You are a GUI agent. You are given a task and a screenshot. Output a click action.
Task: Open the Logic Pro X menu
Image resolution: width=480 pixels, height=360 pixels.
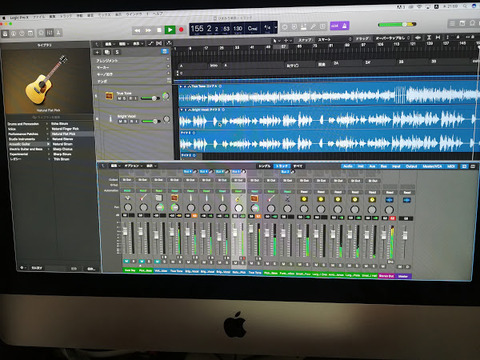pyautogui.click(x=19, y=17)
